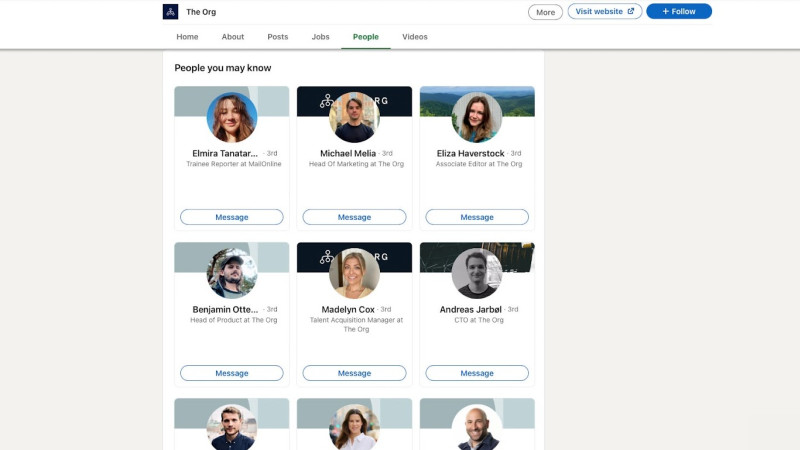Screen dimensions: 800x450
Task: Message Benjamin Otte
Action: (232, 373)
